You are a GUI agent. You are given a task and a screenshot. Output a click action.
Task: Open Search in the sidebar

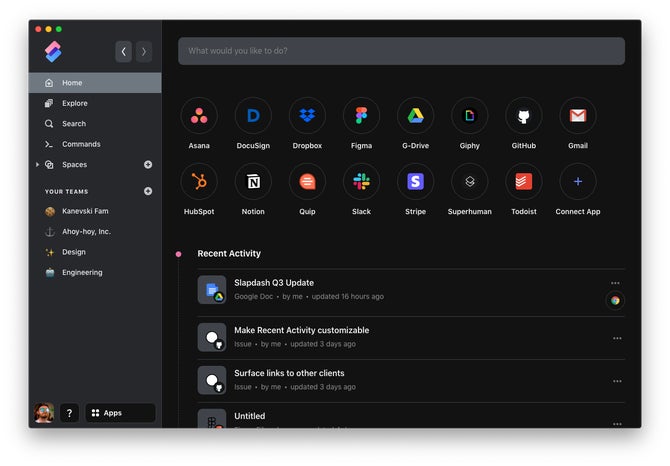tap(95, 124)
